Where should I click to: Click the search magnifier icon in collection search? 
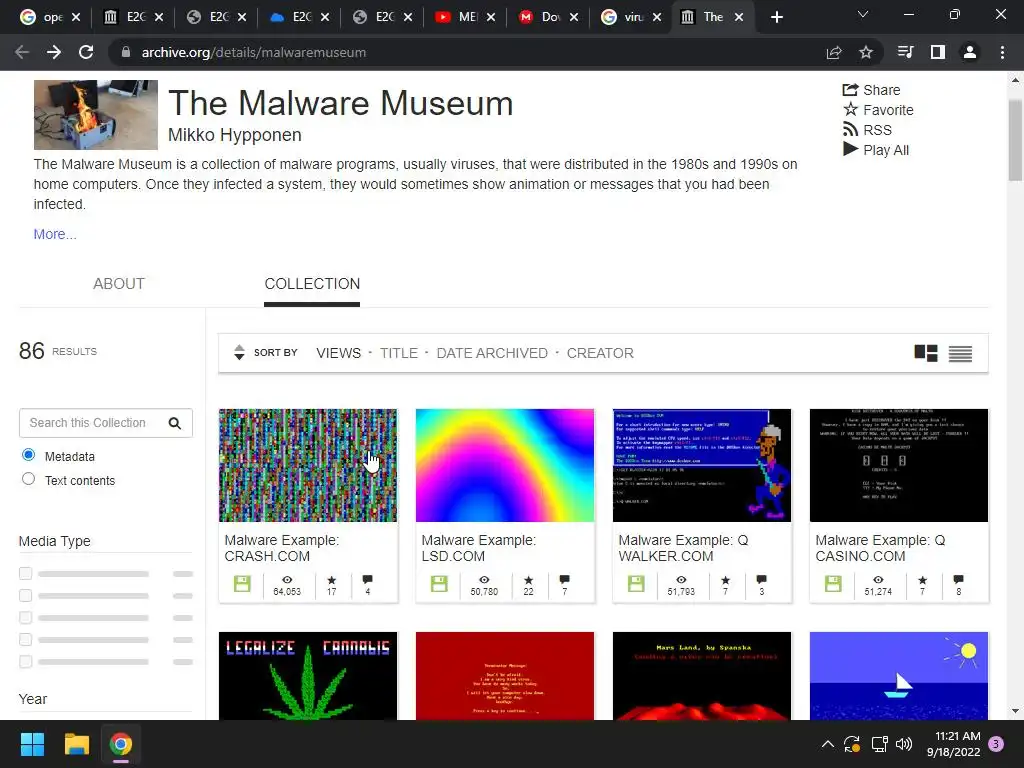coord(174,423)
